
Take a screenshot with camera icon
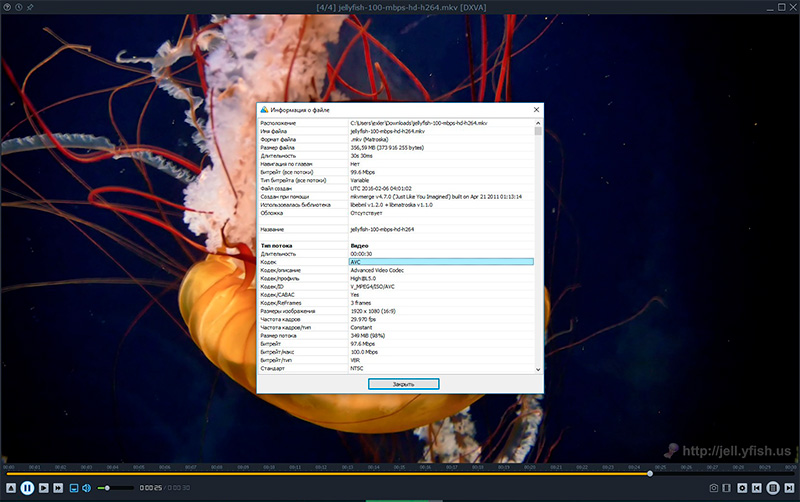tap(714, 487)
